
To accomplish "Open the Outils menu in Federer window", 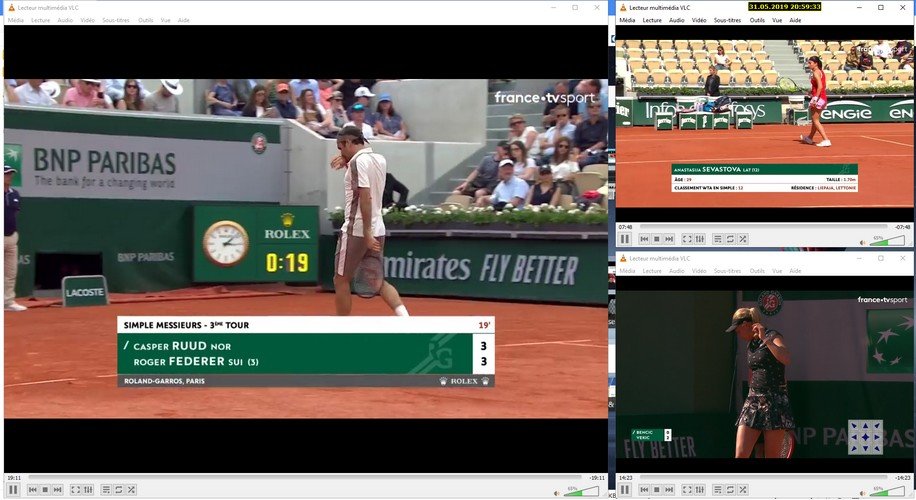I will 145,20.
